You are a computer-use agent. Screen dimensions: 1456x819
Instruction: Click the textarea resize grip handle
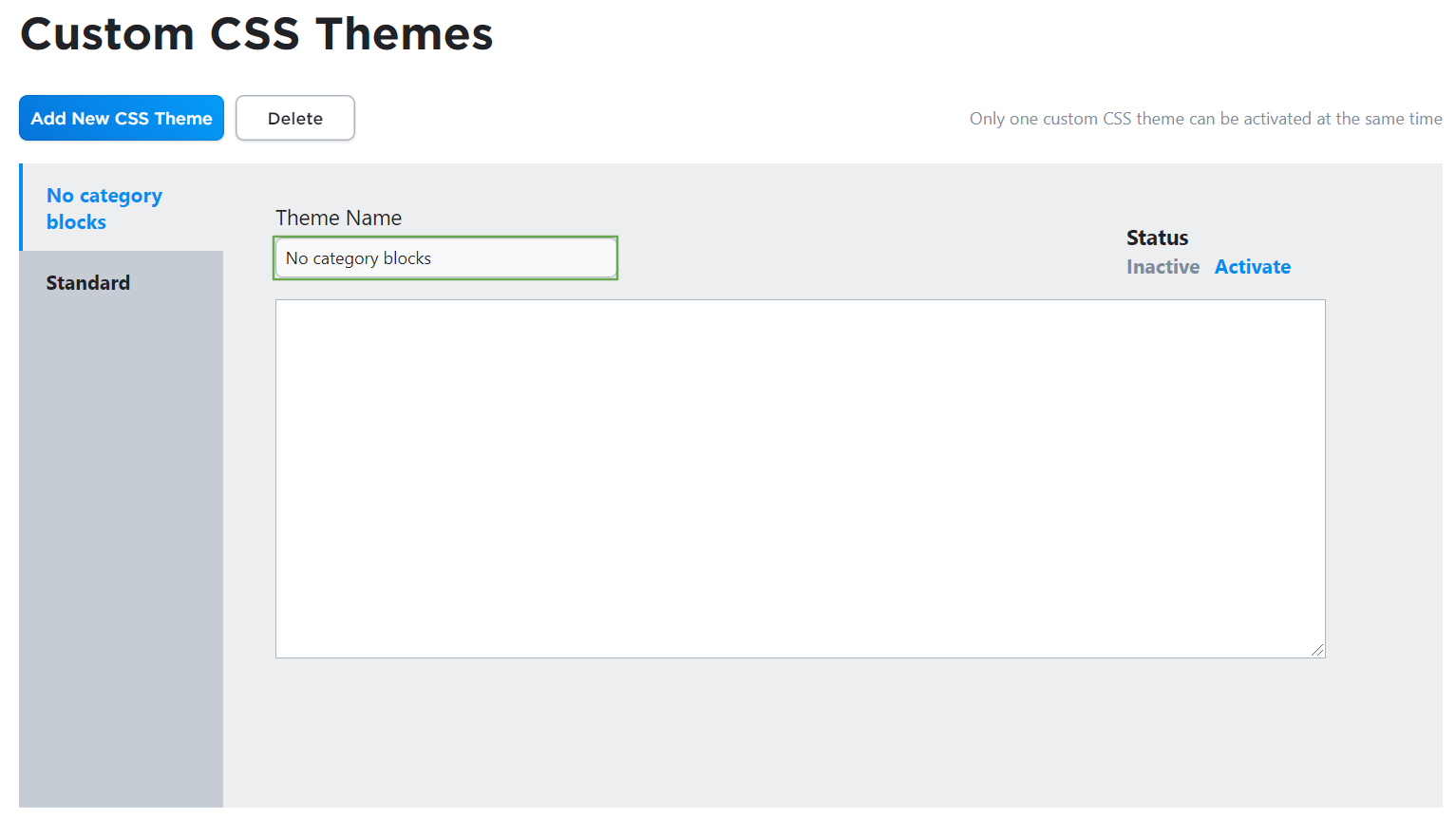[x=1317, y=650]
